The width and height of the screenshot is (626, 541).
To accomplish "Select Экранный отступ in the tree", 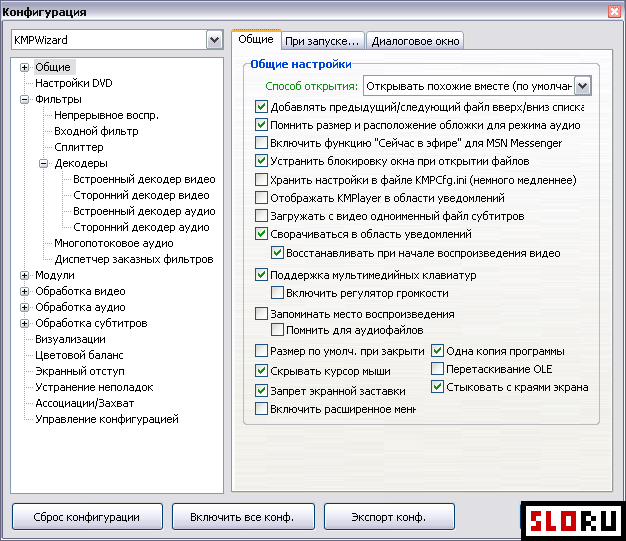I will (x=80, y=371).
